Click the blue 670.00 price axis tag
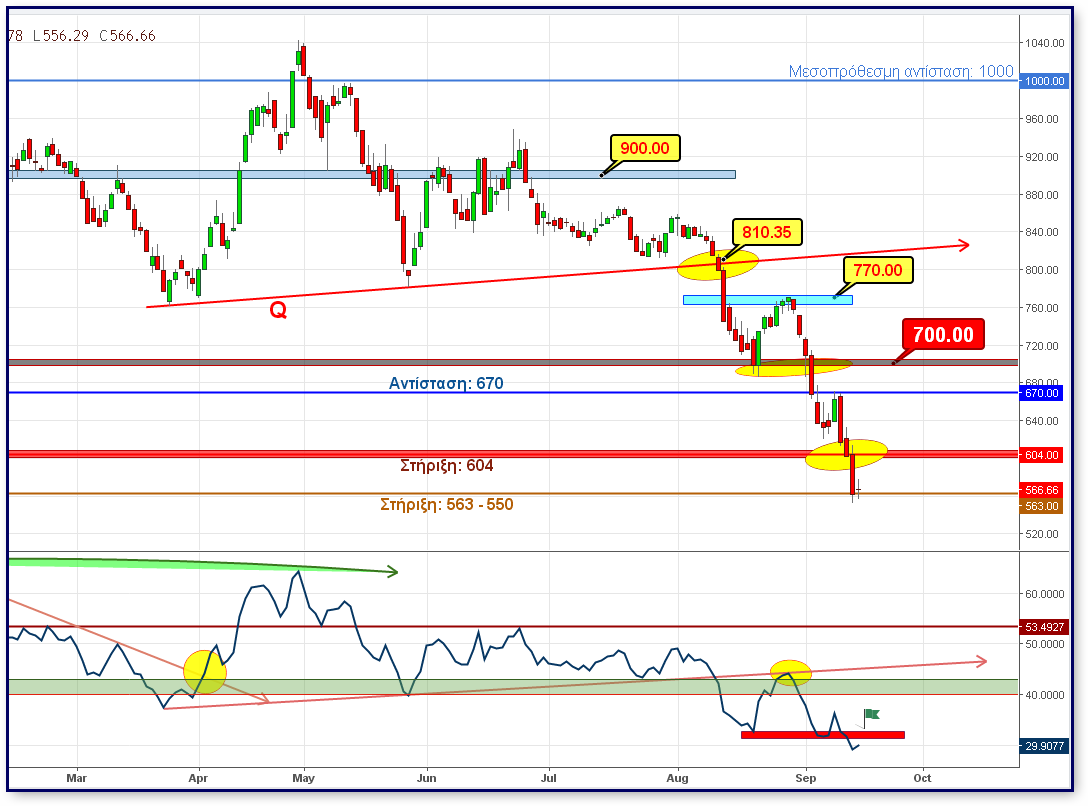Viewport: 1088px width, 806px height. [1042, 393]
